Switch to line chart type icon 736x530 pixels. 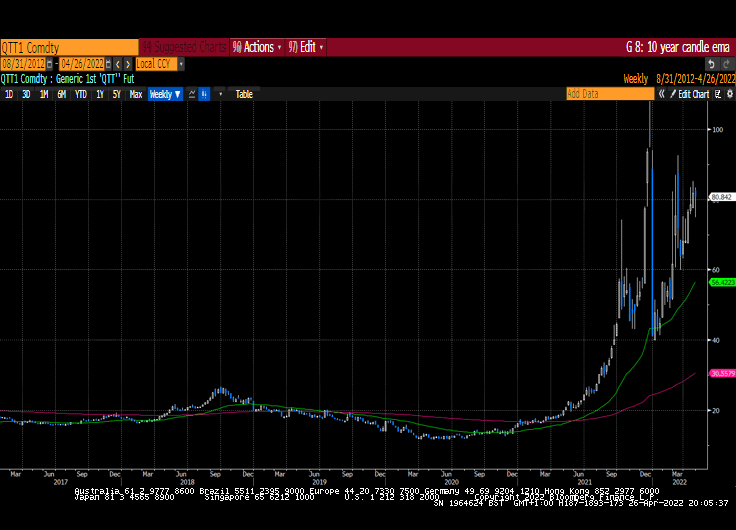pyautogui.click(x=192, y=94)
